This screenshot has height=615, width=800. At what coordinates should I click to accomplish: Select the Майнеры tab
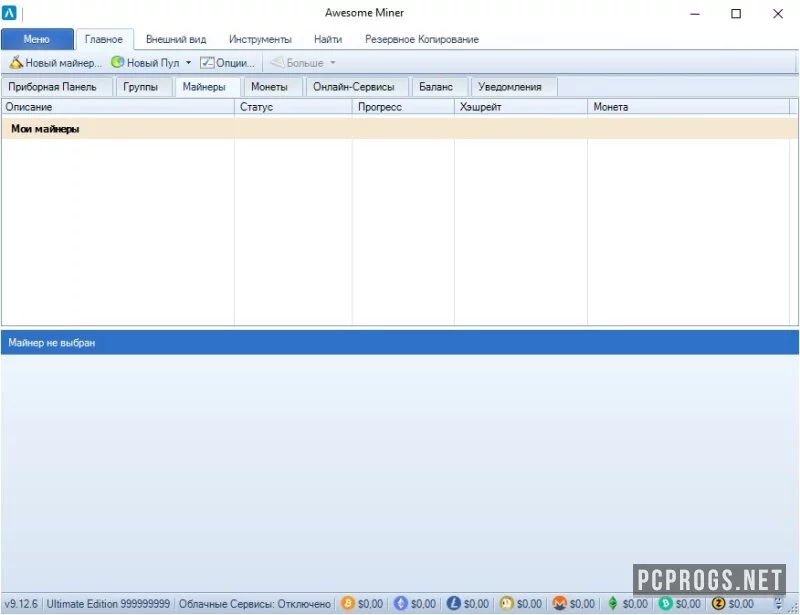pyautogui.click(x=207, y=87)
